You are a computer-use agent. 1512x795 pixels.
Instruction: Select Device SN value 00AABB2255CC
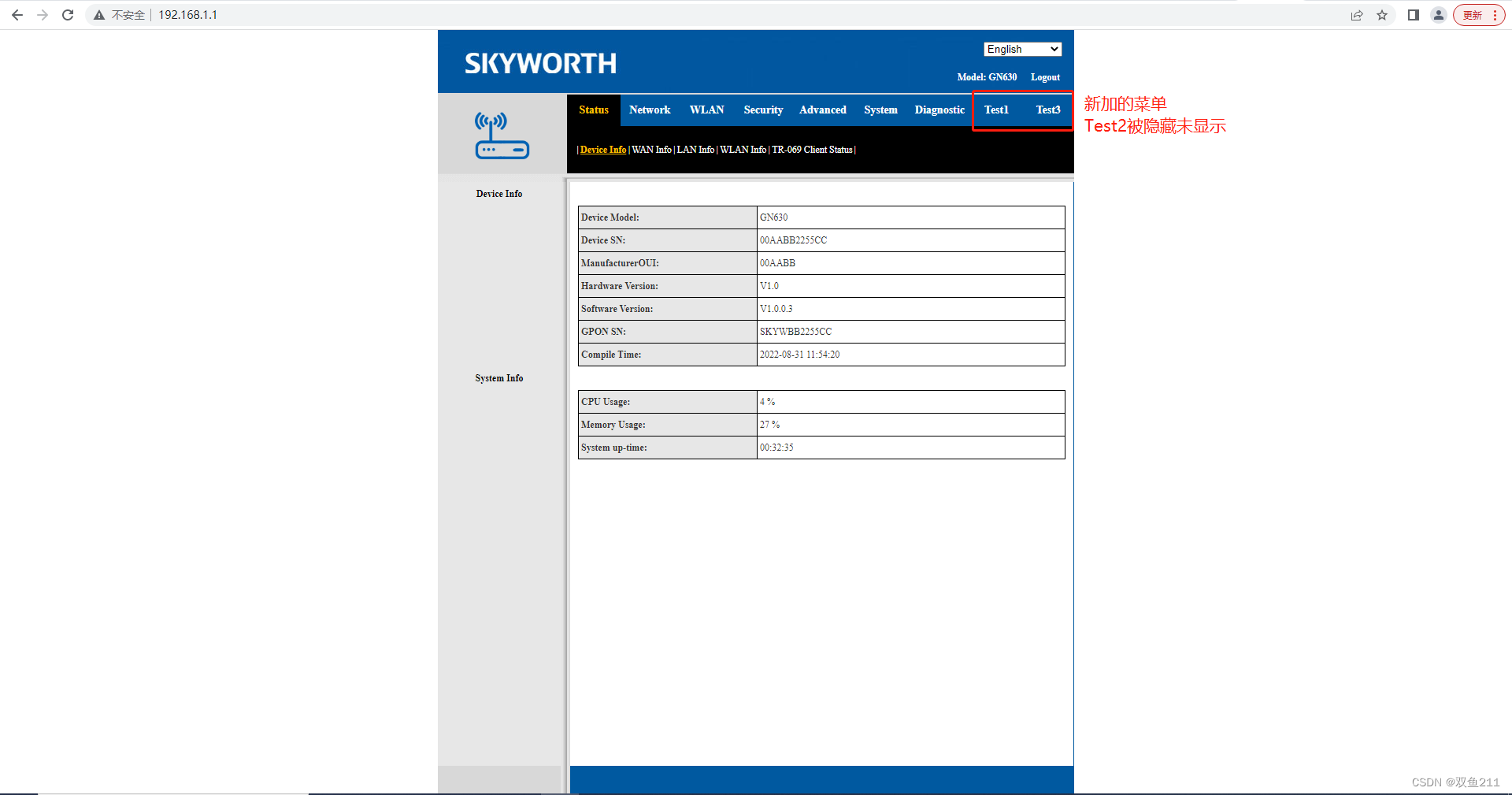[793, 240]
